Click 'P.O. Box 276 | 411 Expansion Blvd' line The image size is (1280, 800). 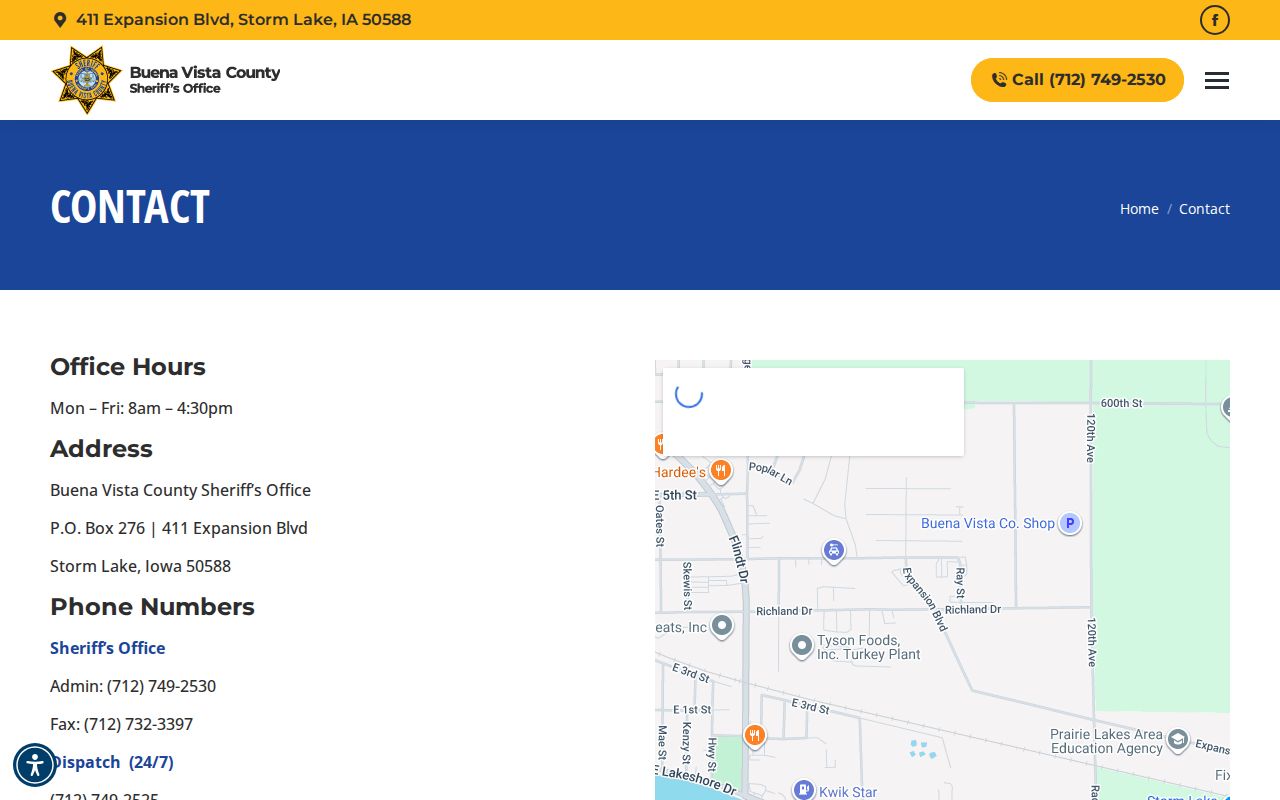[x=179, y=528]
